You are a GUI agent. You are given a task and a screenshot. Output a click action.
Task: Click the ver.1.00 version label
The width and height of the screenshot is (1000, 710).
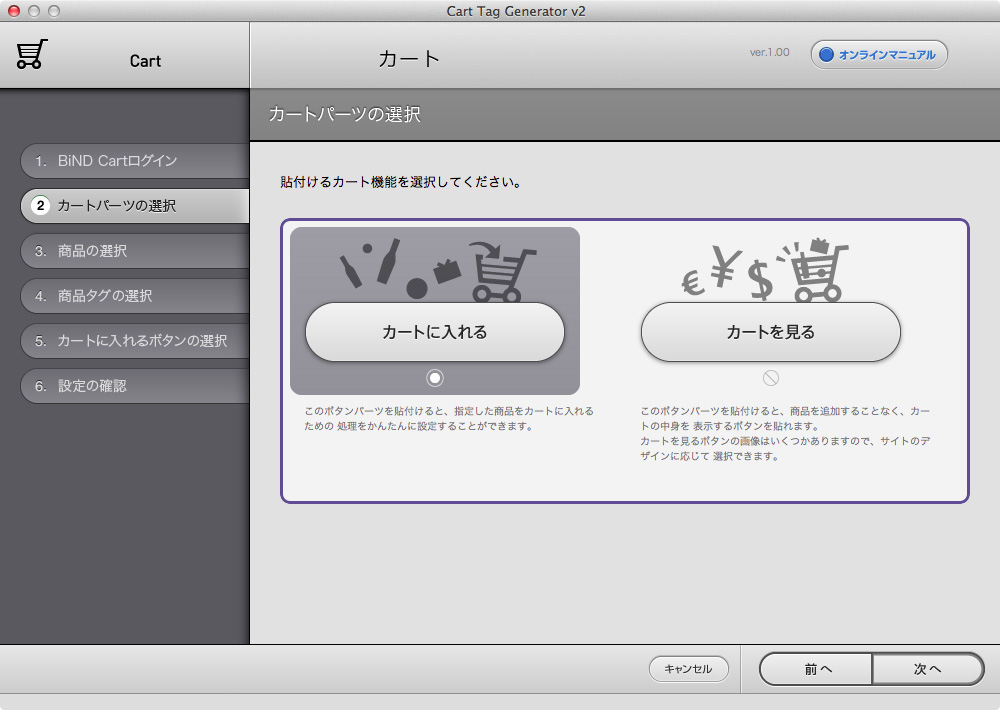point(769,52)
